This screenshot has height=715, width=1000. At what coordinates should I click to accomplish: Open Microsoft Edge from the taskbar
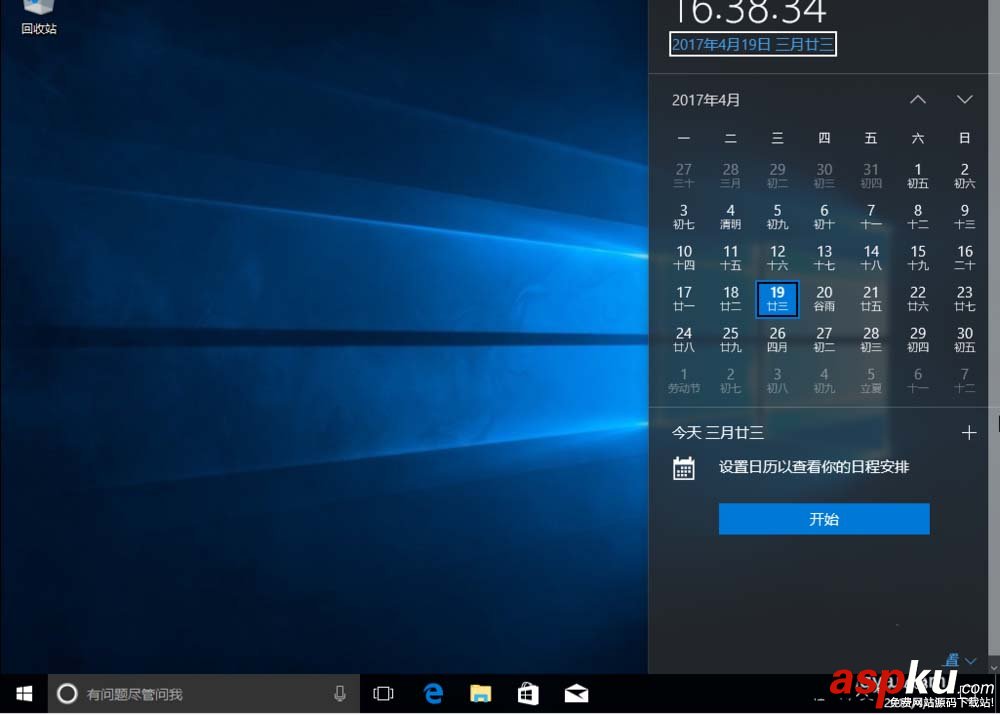(433, 693)
